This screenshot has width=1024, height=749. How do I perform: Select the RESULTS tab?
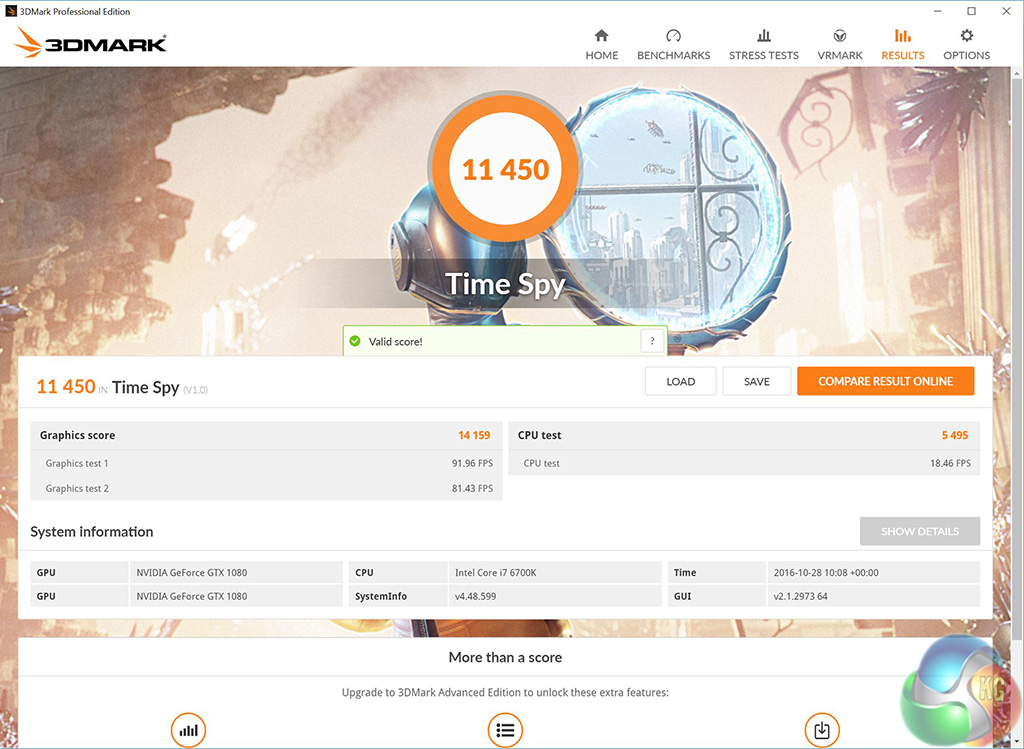tap(903, 44)
